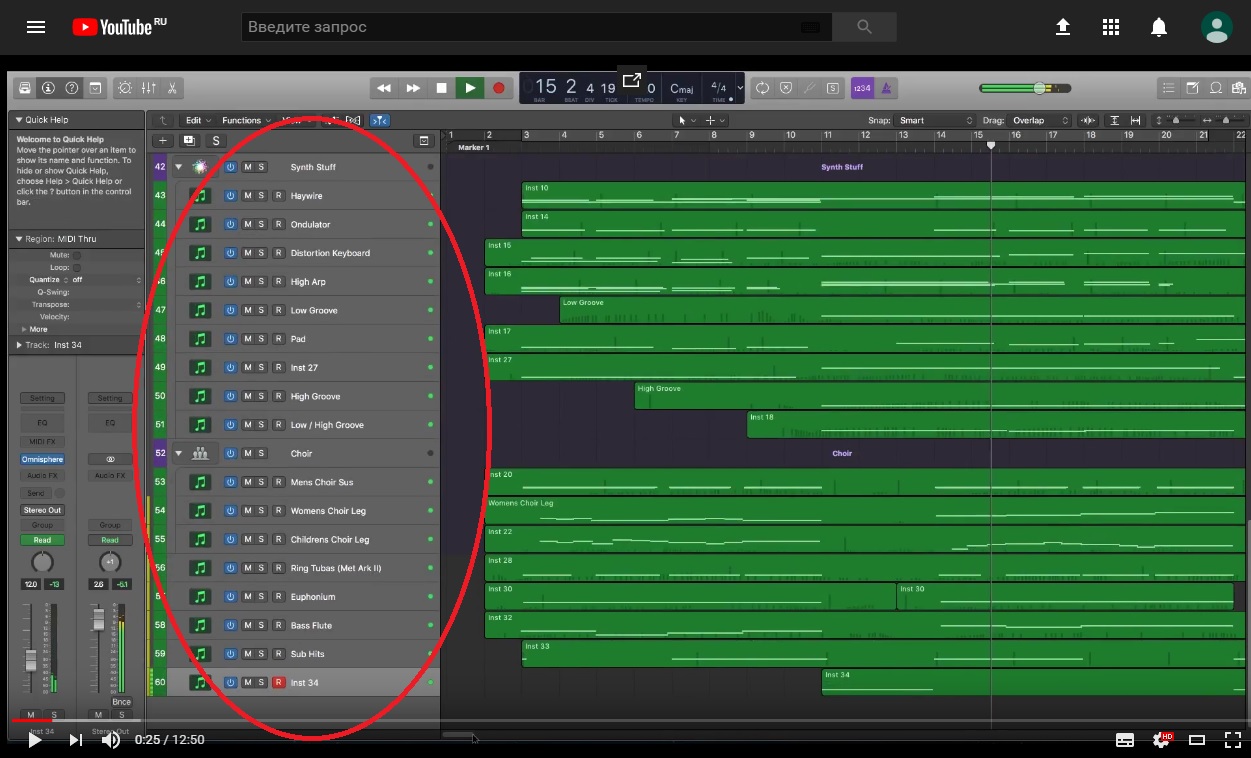Open the YouTube guide hamburger menu
This screenshot has width=1251, height=758.
tap(36, 27)
